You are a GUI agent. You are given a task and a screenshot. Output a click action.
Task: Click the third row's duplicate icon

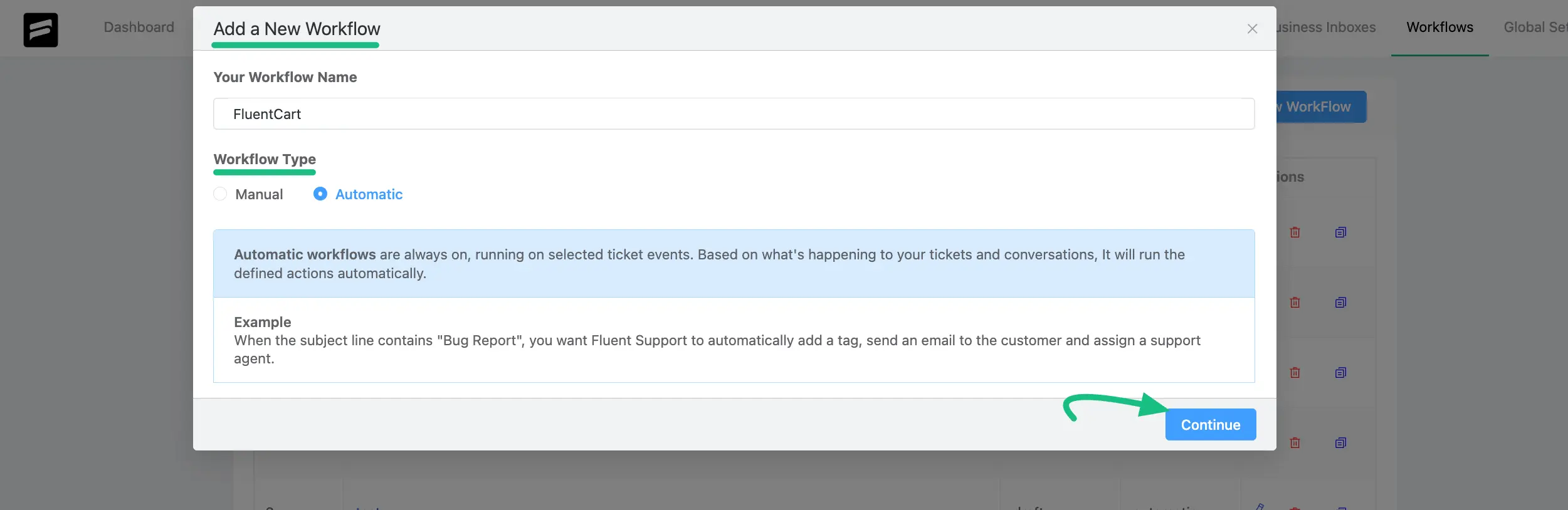[1340, 373]
